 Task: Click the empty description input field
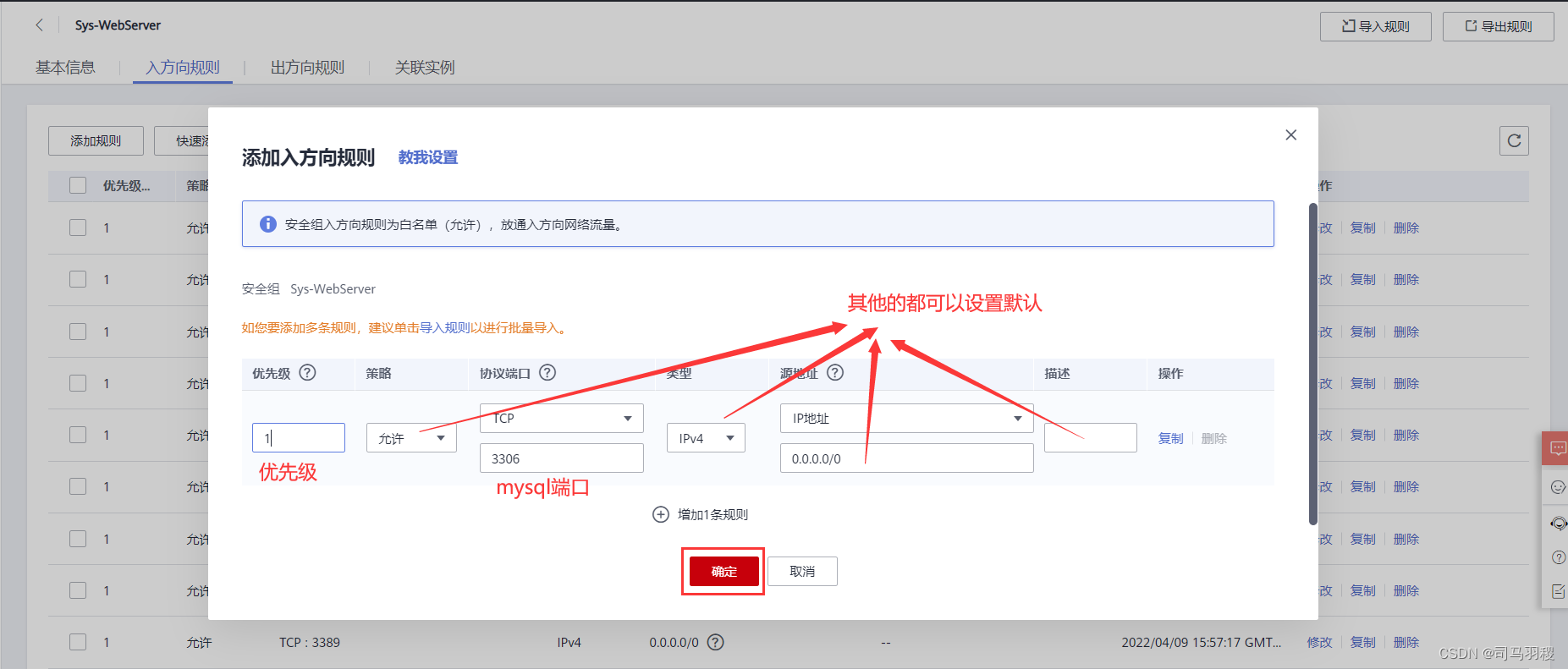(1090, 438)
